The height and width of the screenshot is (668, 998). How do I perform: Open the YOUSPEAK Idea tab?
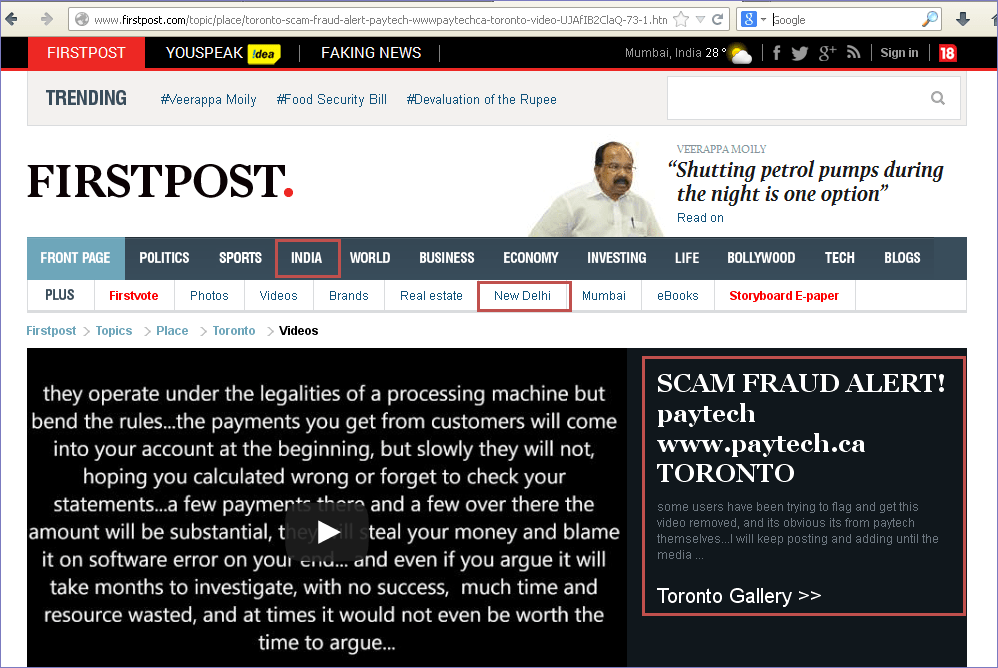(223, 53)
